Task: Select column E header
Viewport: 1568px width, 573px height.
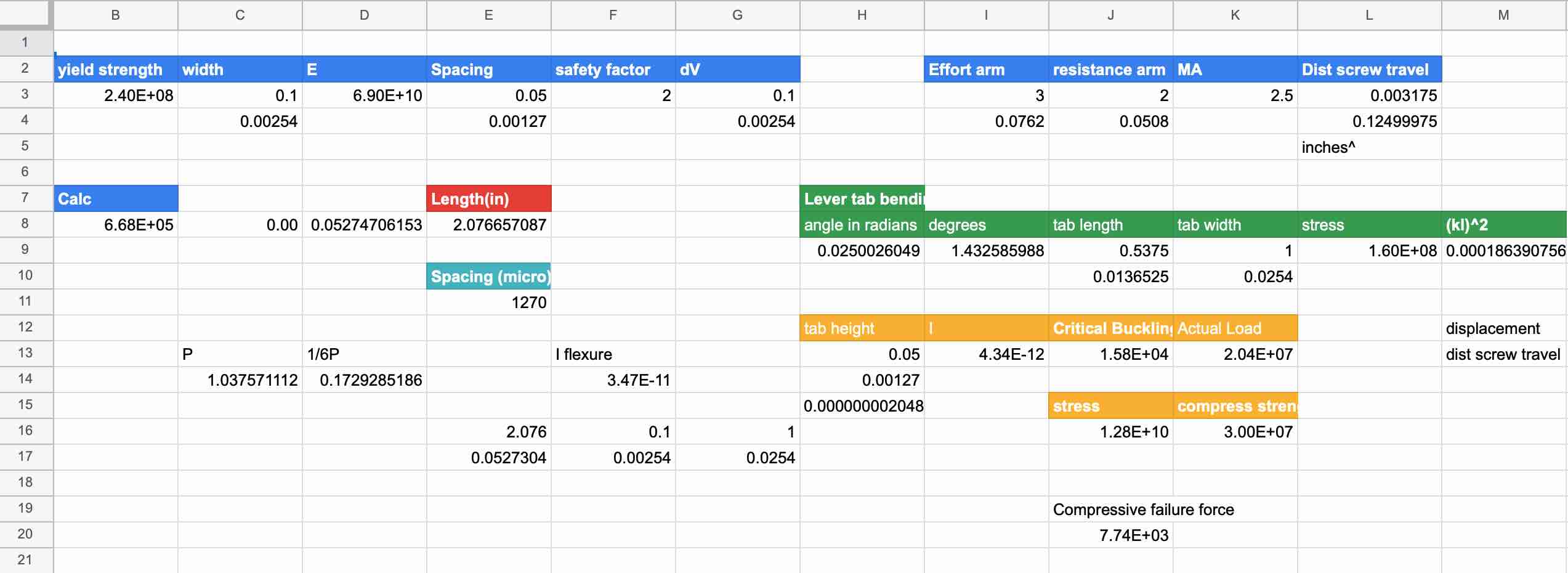Action: click(489, 15)
